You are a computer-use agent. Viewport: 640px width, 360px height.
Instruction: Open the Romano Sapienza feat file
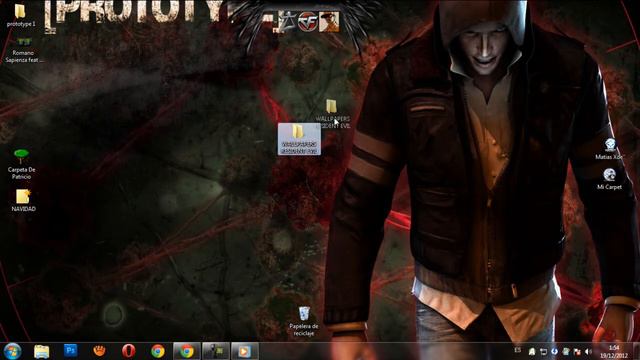click(24, 50)
